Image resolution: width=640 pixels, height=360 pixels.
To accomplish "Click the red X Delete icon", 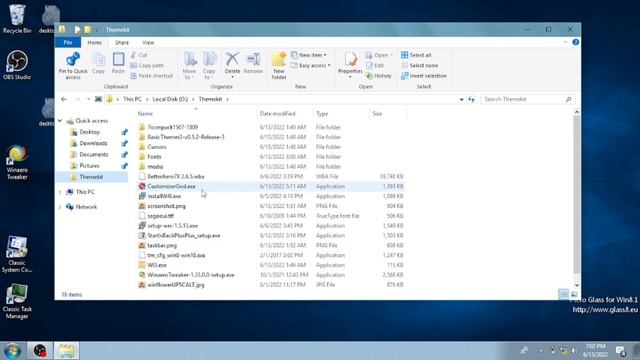I will (232, 59).
